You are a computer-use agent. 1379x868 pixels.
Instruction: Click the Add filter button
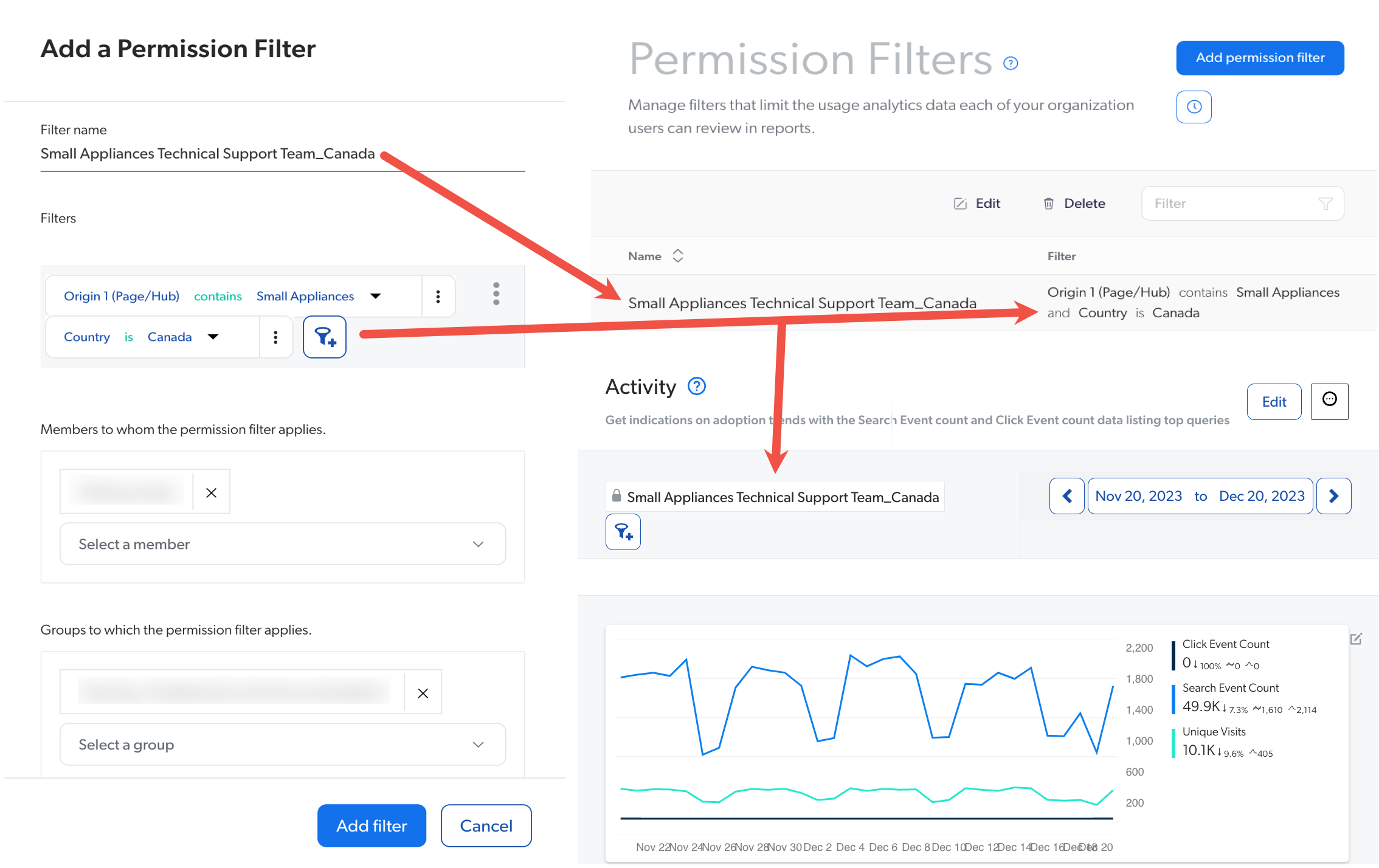(372, 825)
